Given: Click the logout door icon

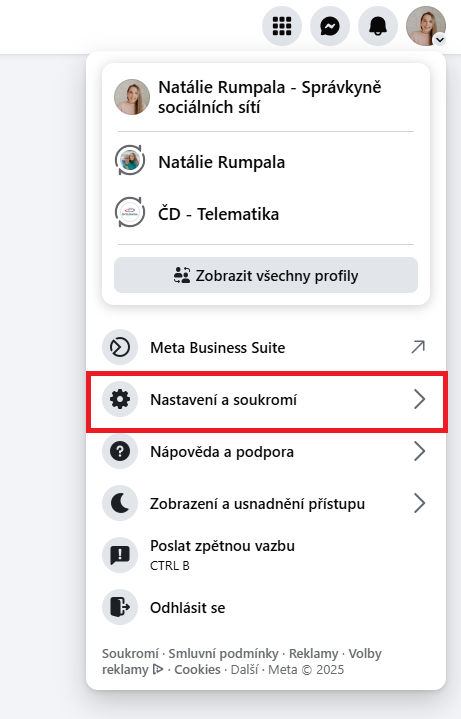Looking at the screenshot, I should point(120,607).
